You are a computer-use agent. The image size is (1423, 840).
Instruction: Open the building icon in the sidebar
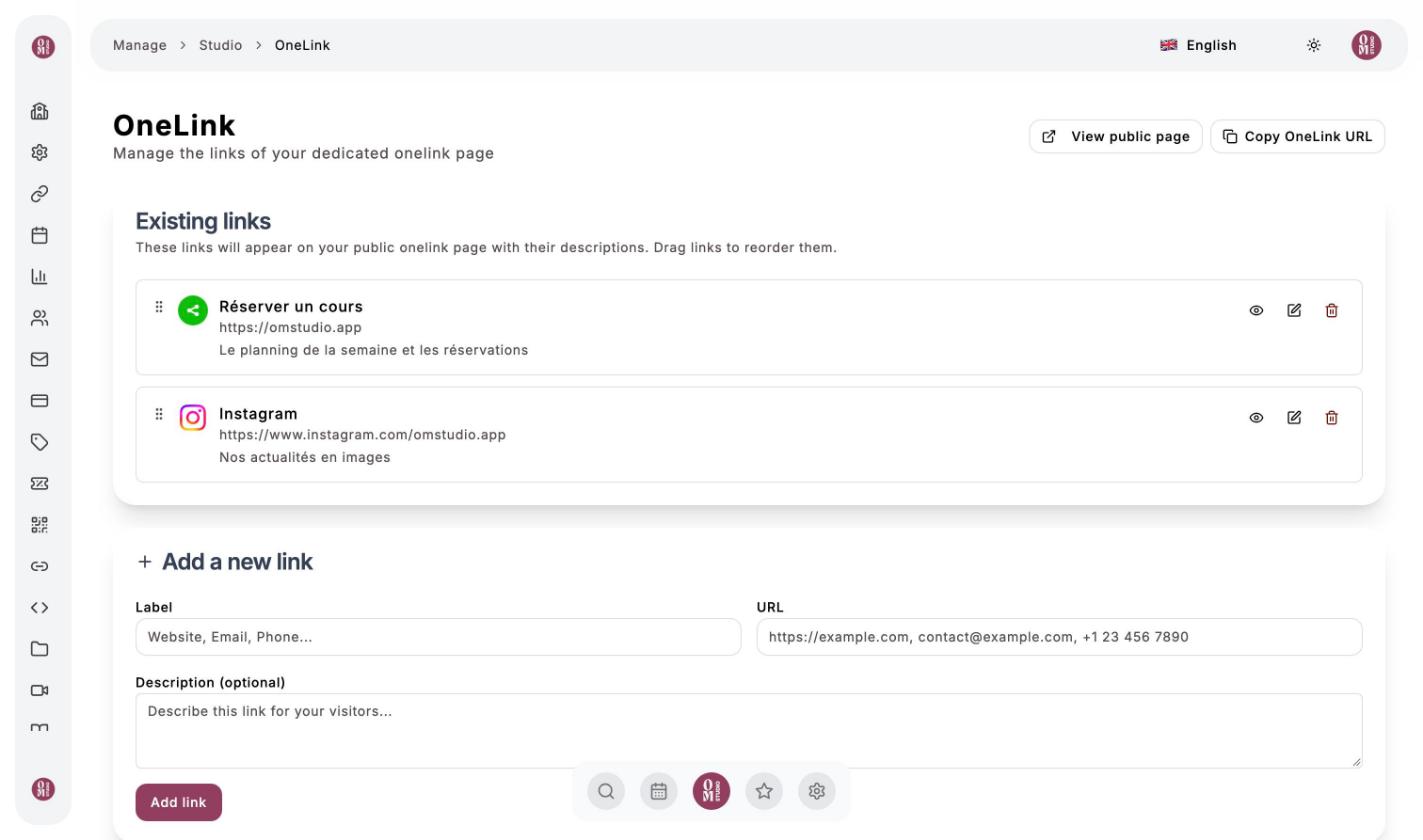pyautogui.click(x=40, y=111)
